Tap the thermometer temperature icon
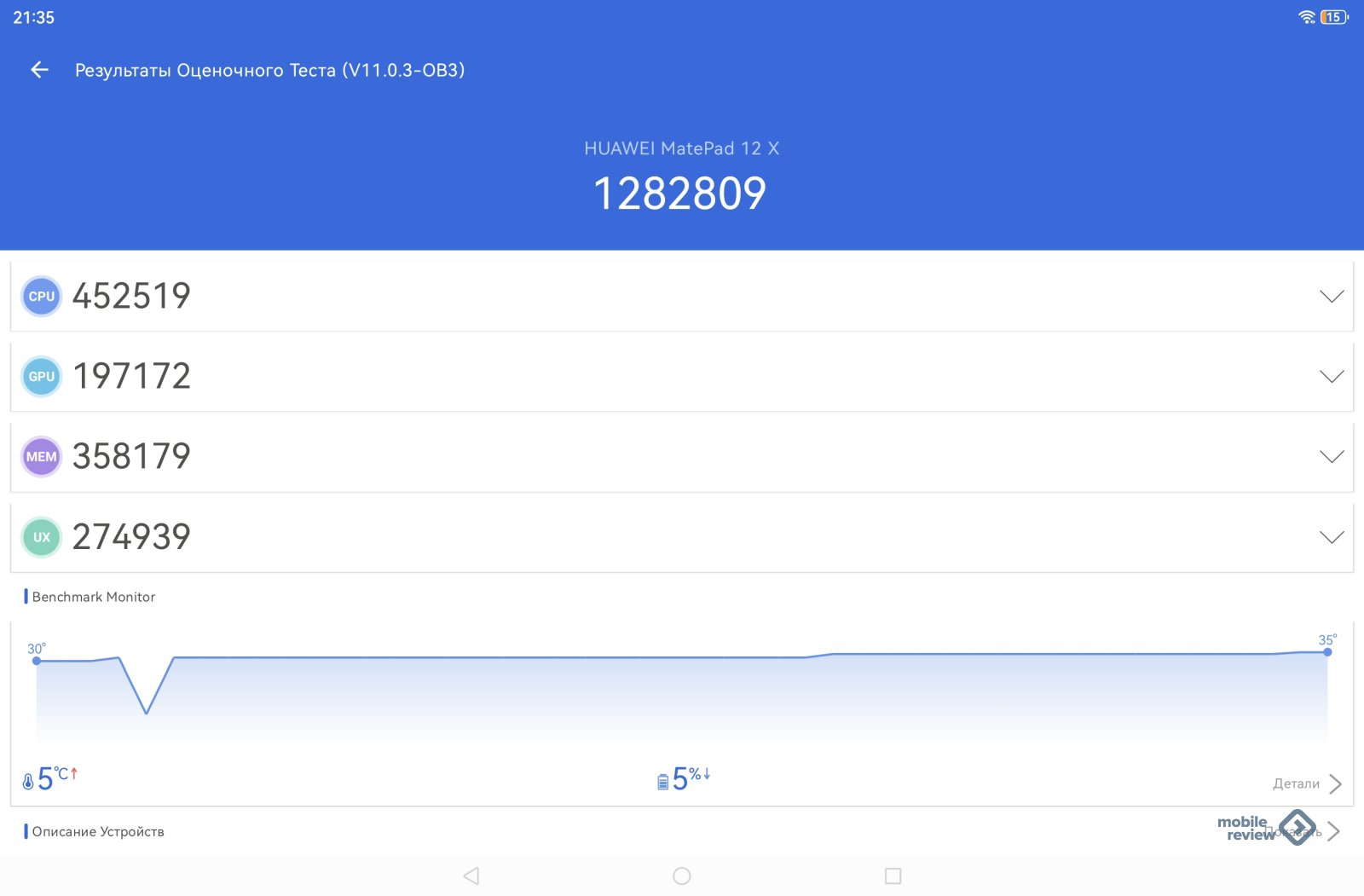Viewport: 1364px width, 896px height. click(28, 780)
